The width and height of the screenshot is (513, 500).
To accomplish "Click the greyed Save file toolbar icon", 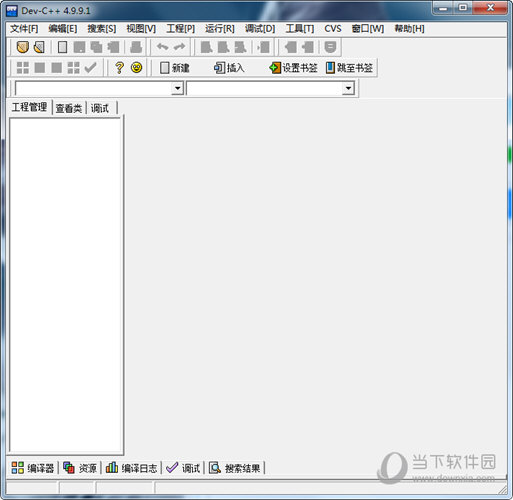I will 79,47.
